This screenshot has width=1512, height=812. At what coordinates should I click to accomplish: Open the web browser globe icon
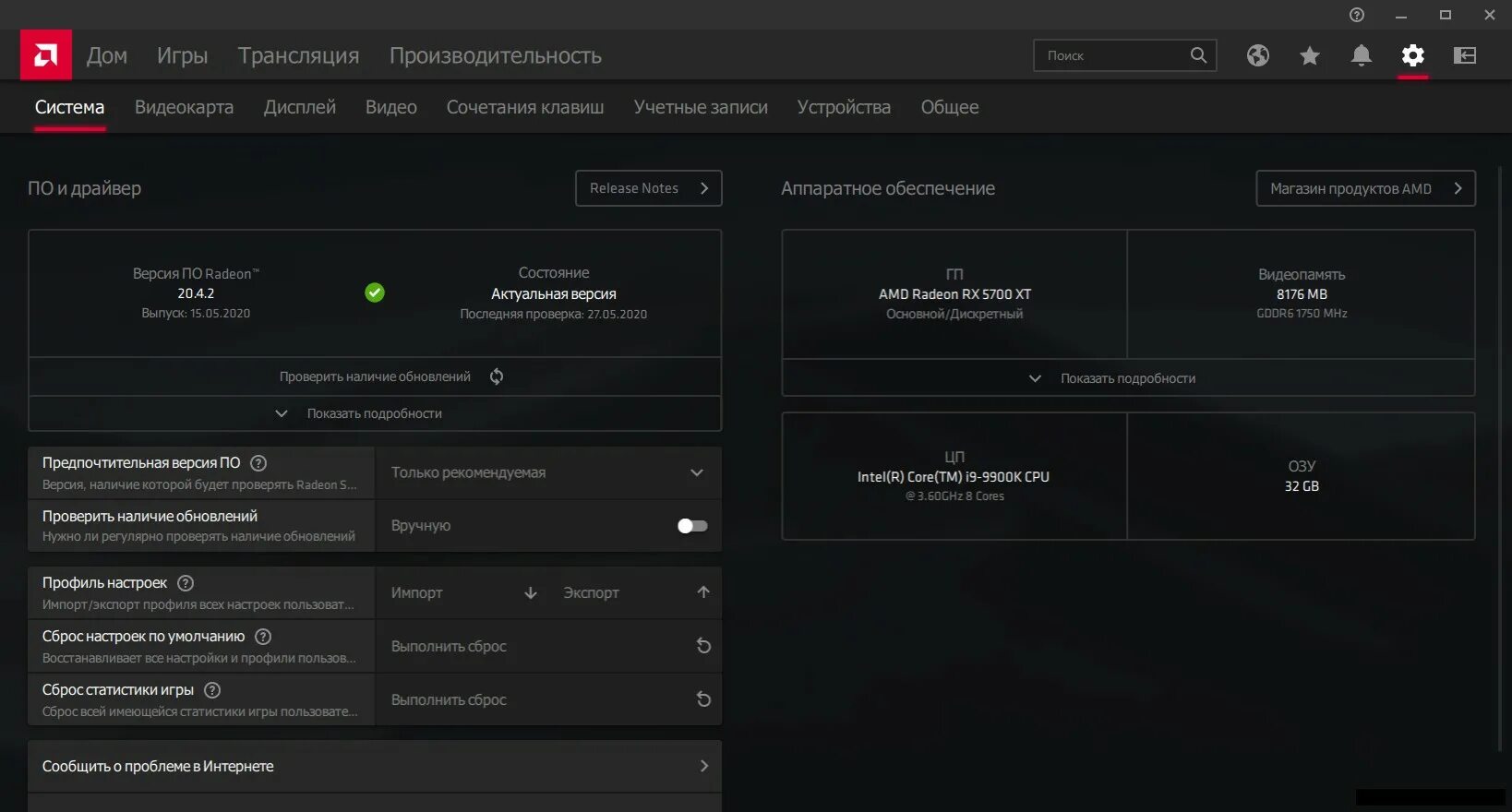click(1258, 55)
